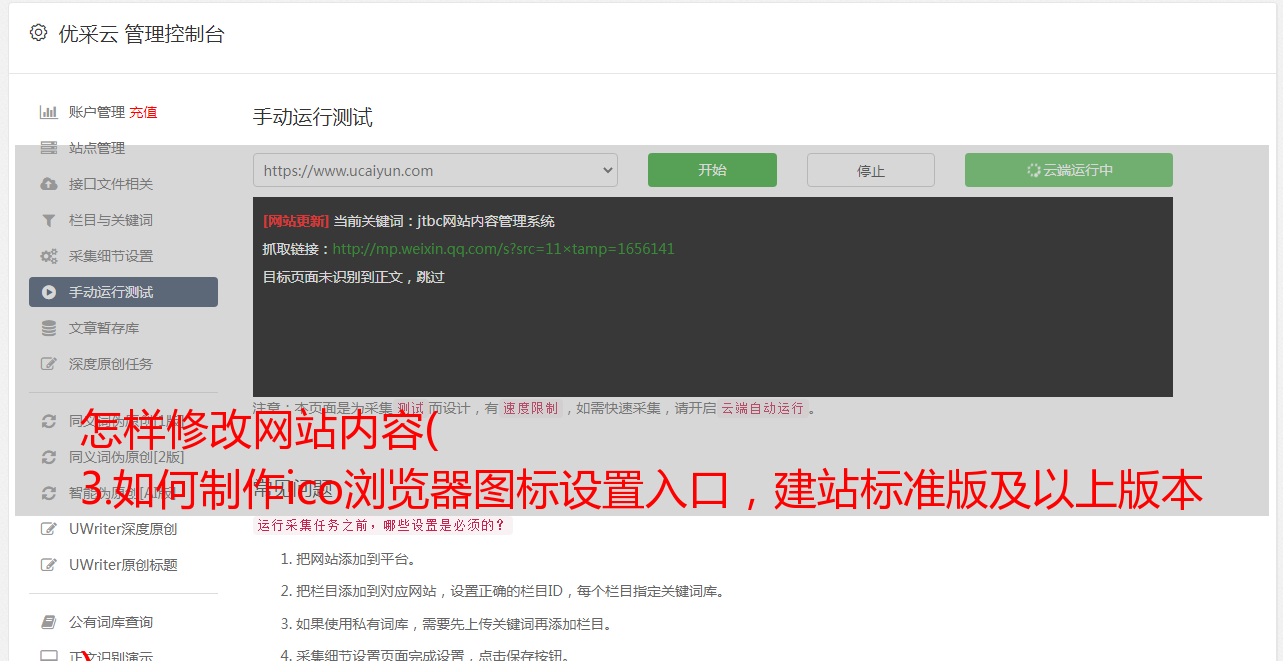Open the mp.weixin.qq.com link in the log
The height and width of the screenshot is (661, 1283).
pyautogui.click(x=503, y=249)
